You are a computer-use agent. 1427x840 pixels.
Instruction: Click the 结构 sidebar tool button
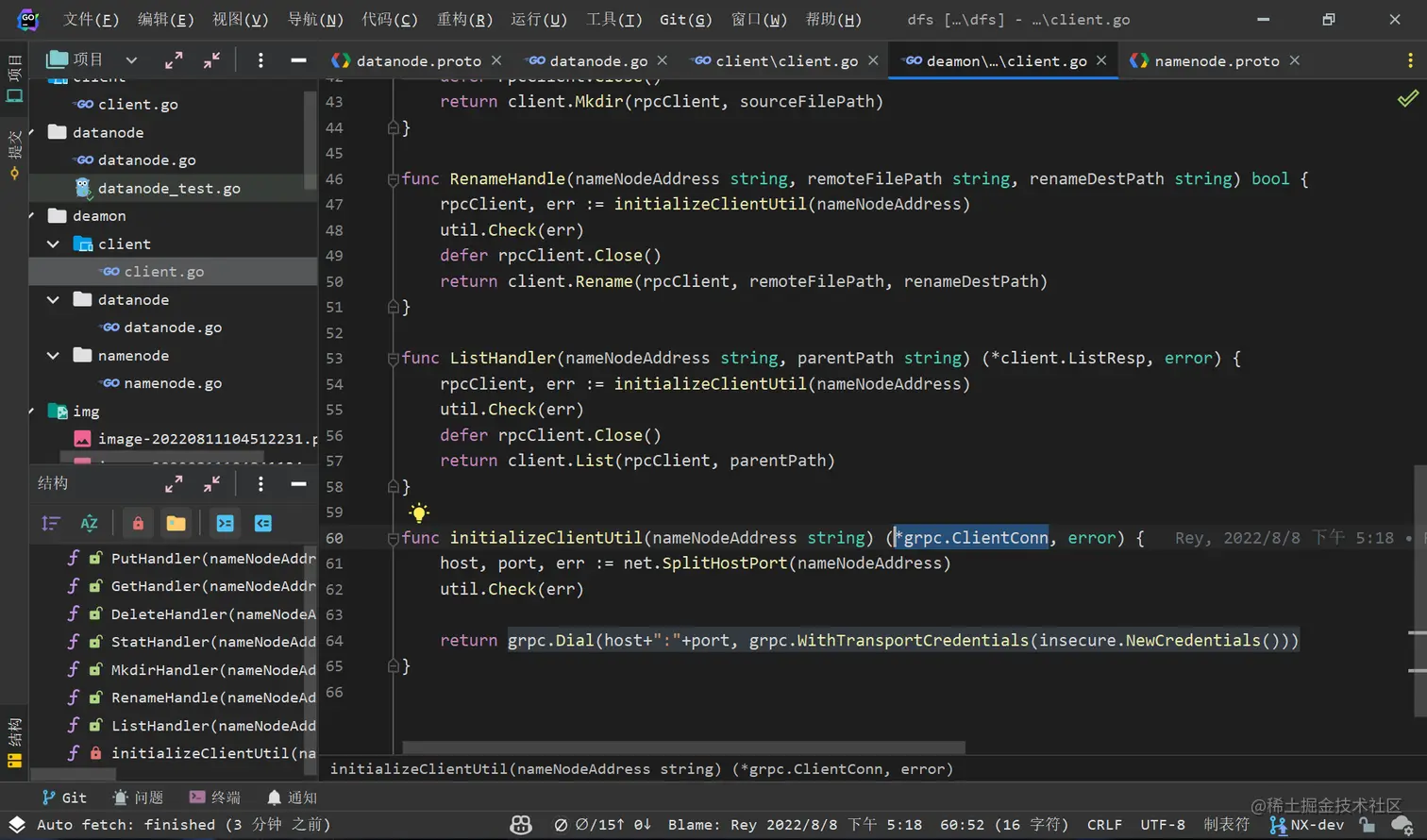[x=14, y=744]
